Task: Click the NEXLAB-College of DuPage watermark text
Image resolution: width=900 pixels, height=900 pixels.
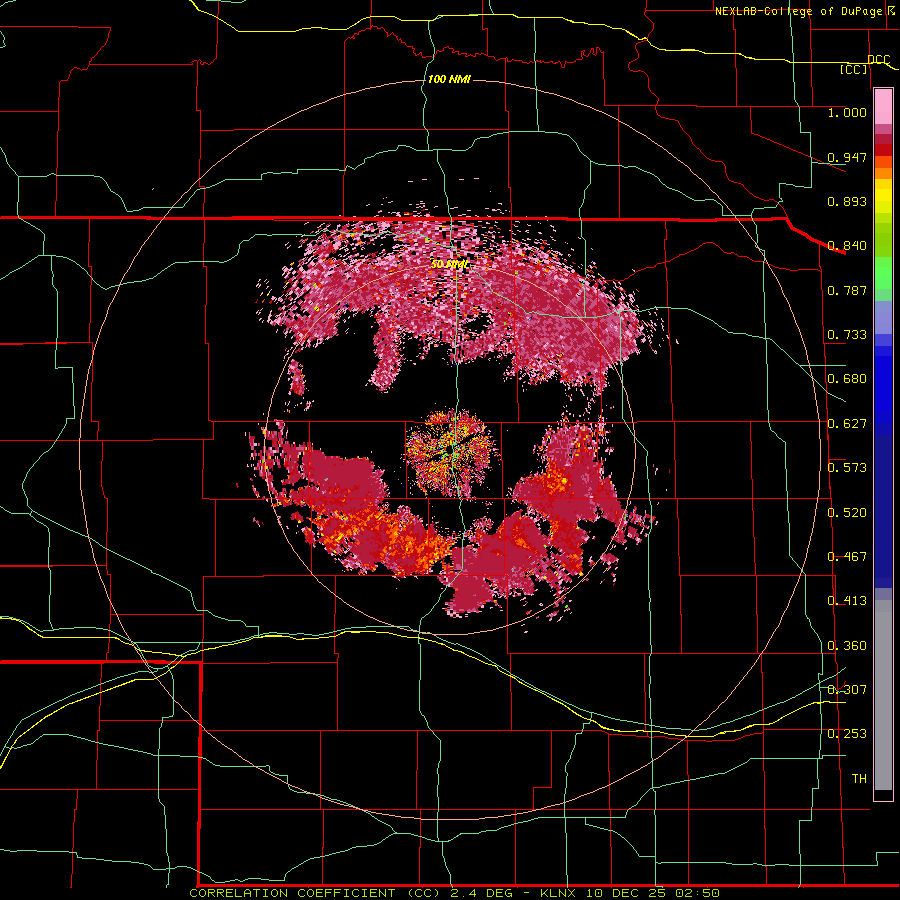Action: [805, 11]
